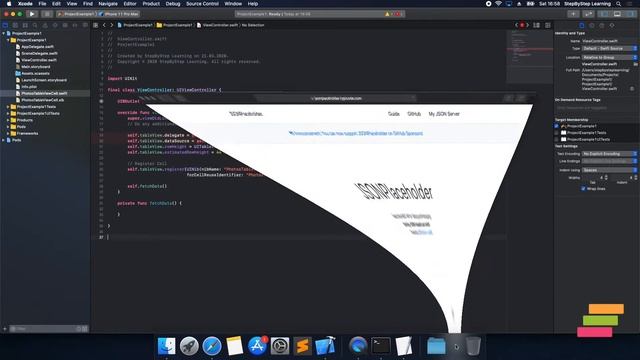Select Main.storyboard in navigator

coord(36,67)
